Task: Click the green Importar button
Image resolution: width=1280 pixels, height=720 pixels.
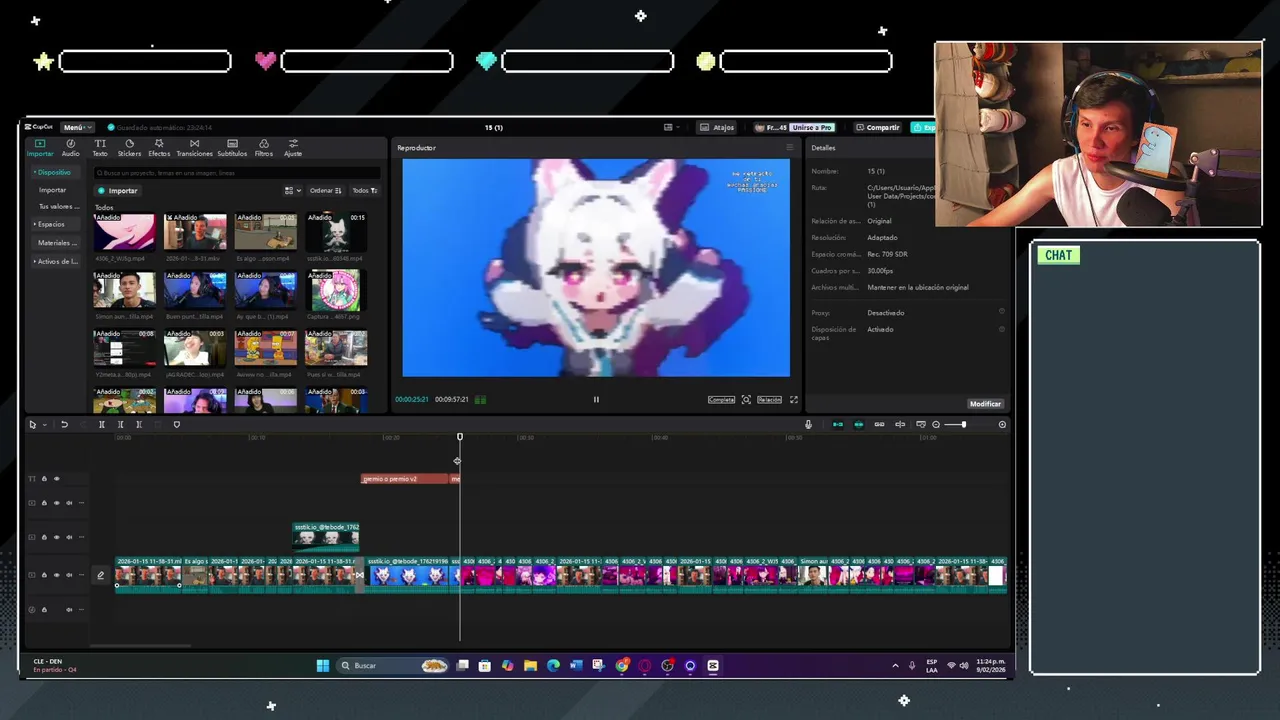Action: tap(118, 190)
